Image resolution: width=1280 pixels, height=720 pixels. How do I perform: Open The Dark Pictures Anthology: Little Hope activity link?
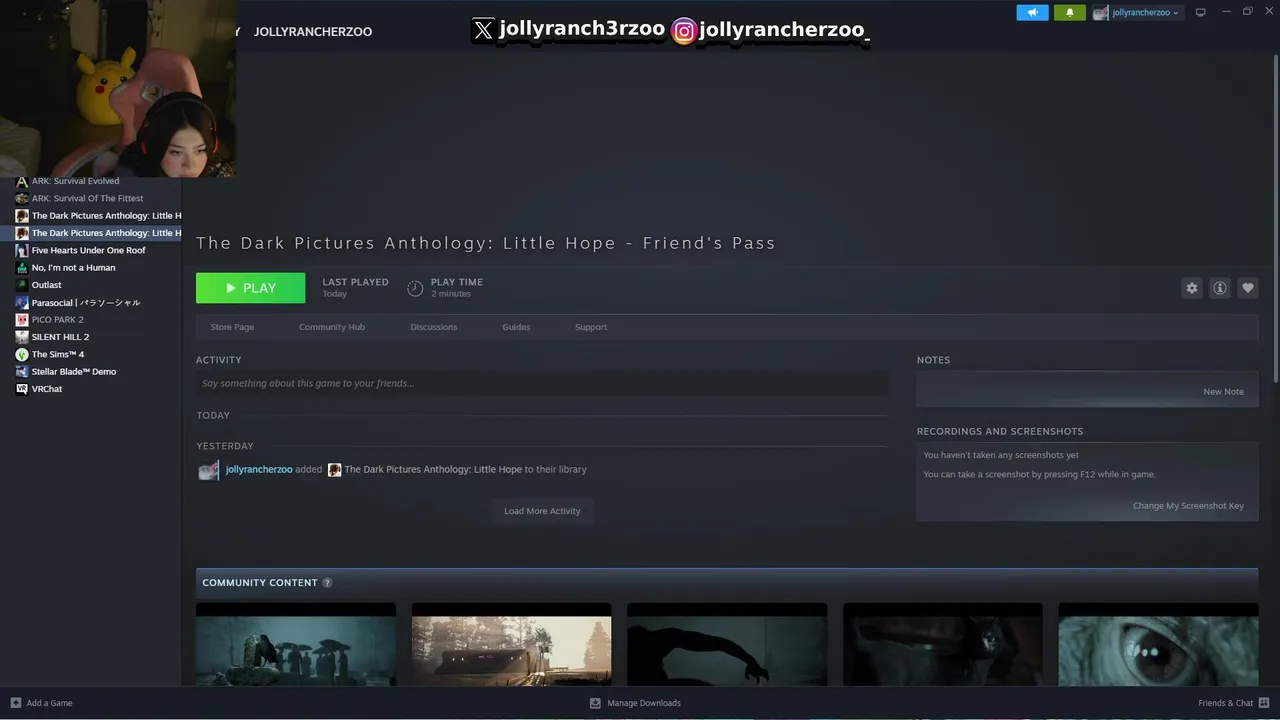433,469
